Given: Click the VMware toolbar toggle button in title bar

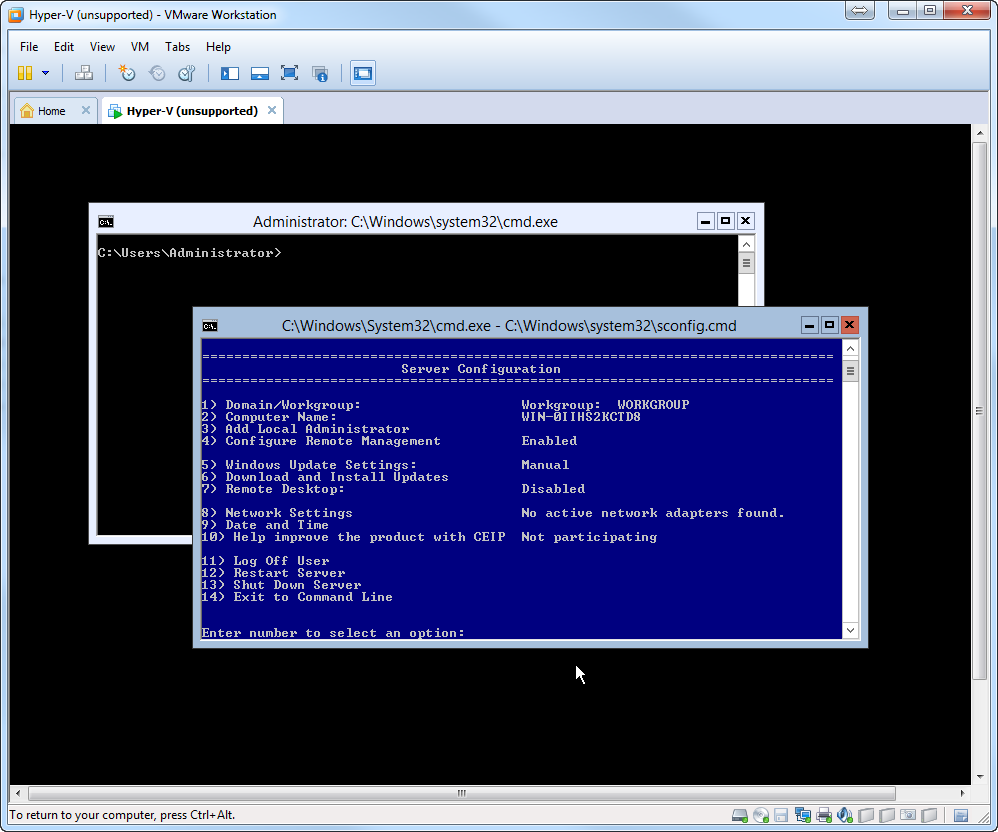Looking at the screenshot, I should click(859, 10).
